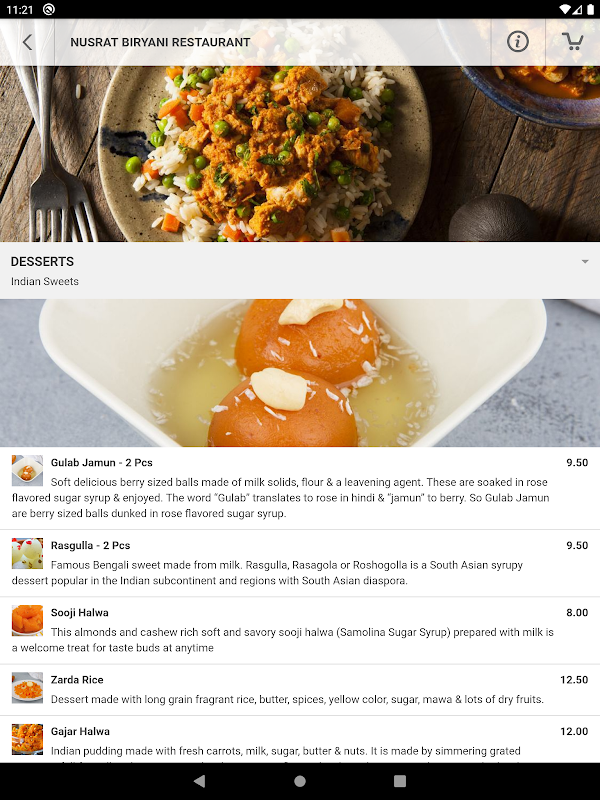Tap Android home circle button
This screenshot has width=600, height=800.
(x=300, y=781)
